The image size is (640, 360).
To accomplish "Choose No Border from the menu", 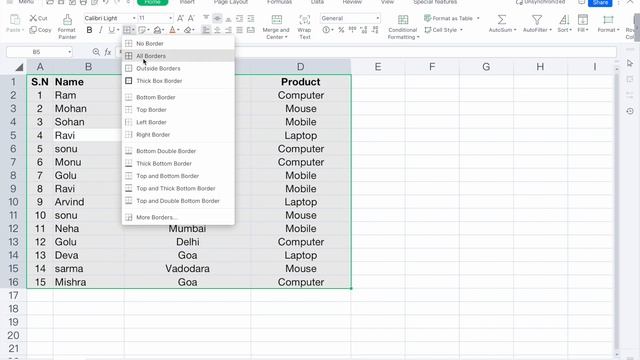I will coord(178,43).
